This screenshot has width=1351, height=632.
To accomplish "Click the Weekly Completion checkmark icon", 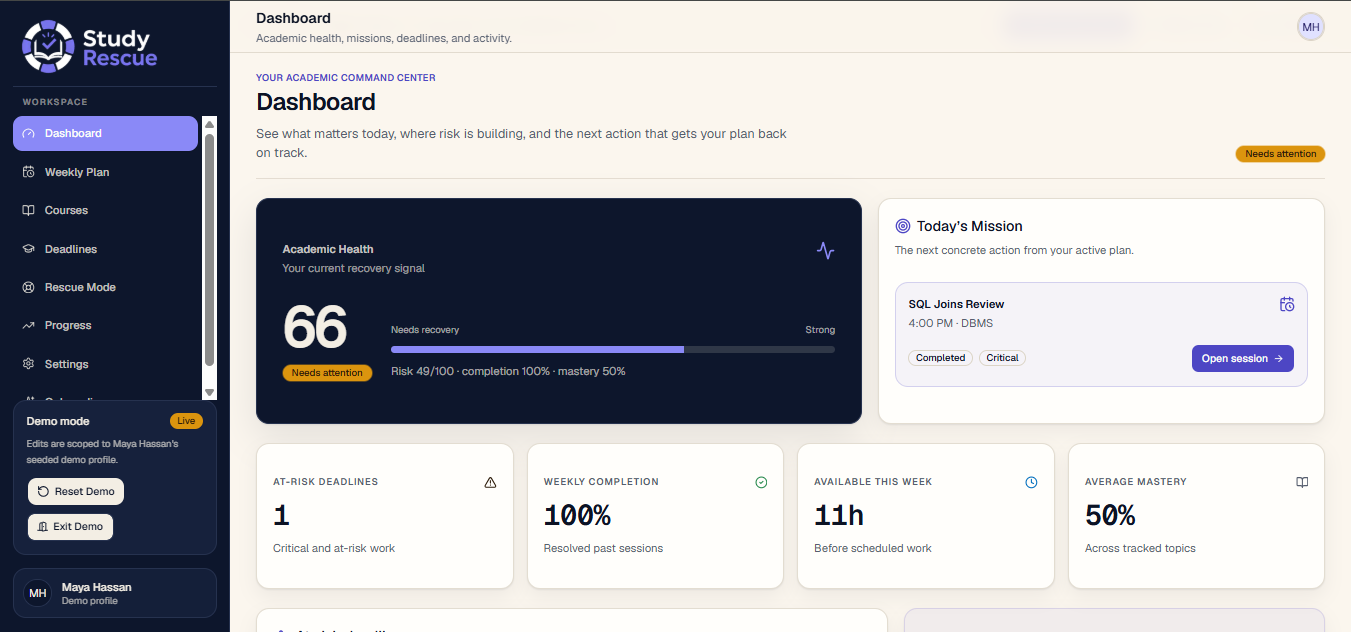I will tap(761, 482).
